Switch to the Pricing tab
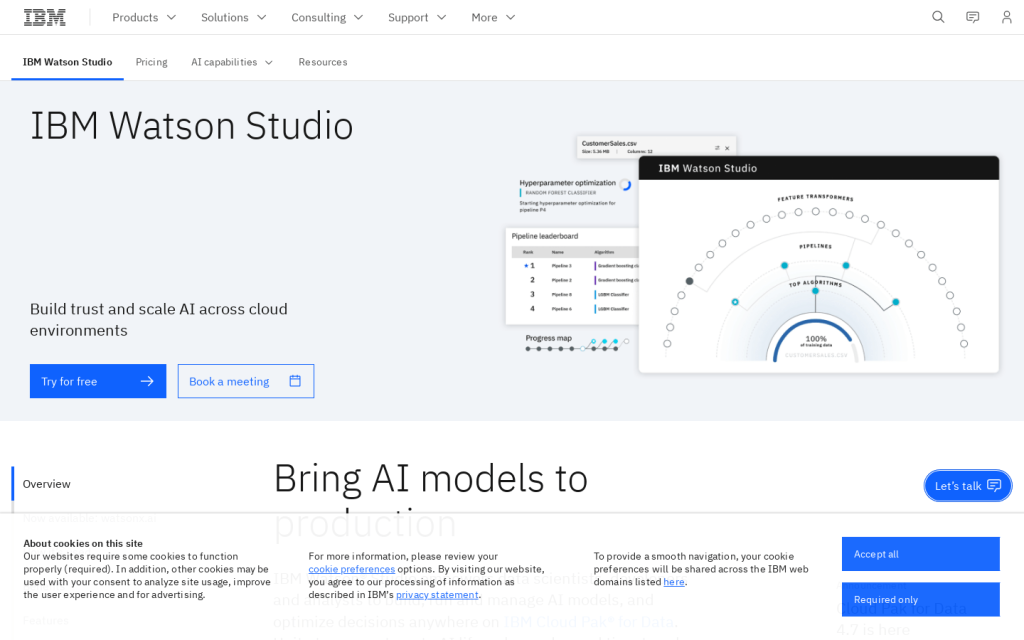Screen dimensions: 1024x640 [x=151, y=62]
